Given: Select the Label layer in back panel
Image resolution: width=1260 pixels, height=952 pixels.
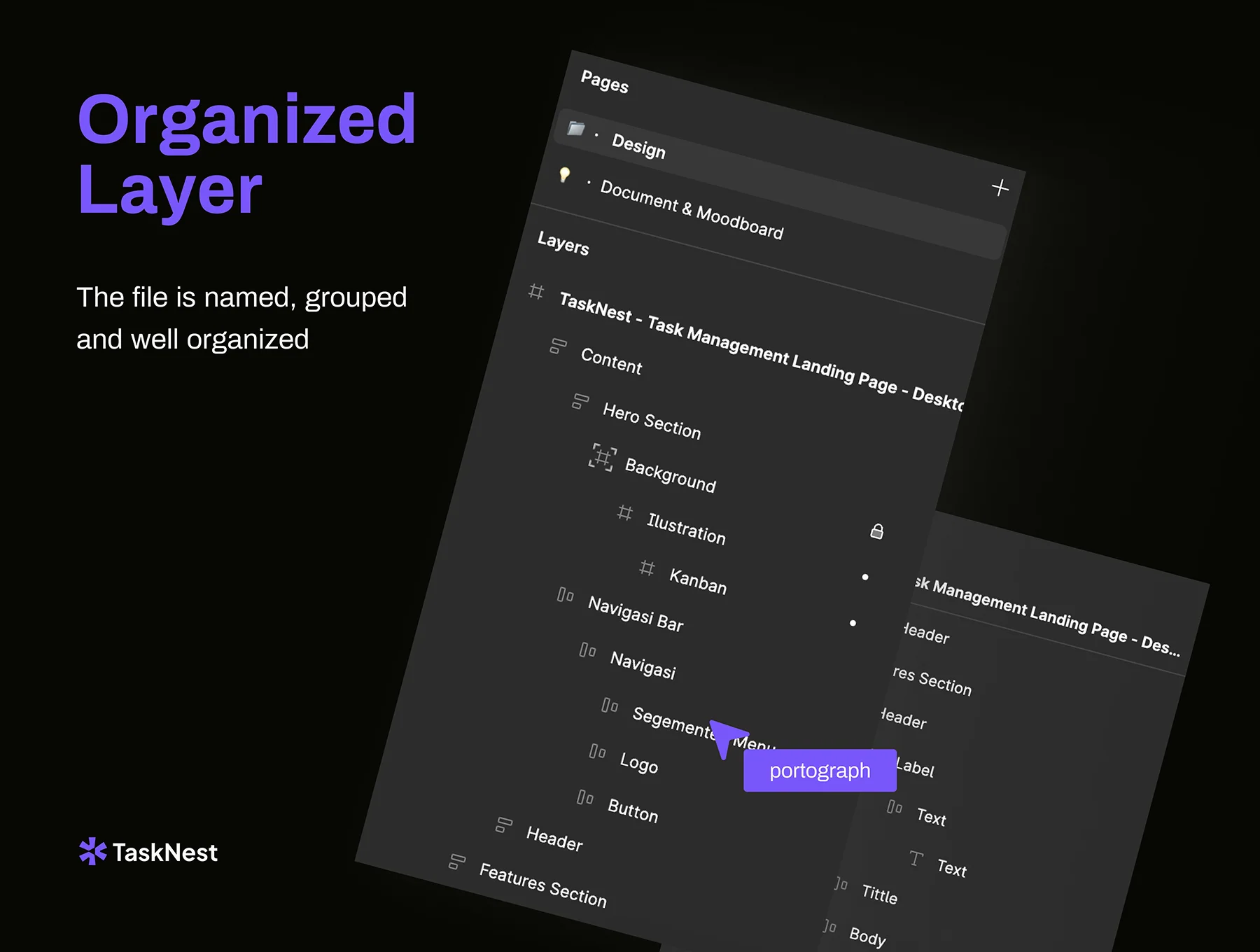Looking at the screenshot, I should (915, 768).
